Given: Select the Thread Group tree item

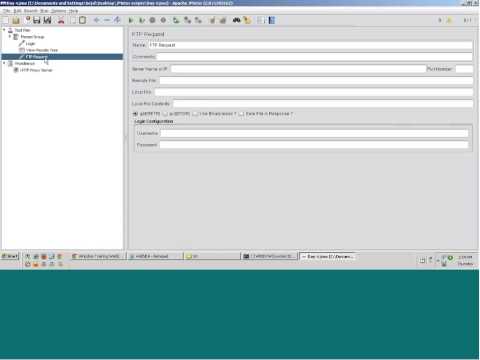Looking at the screenshot, I should (32, 37).
